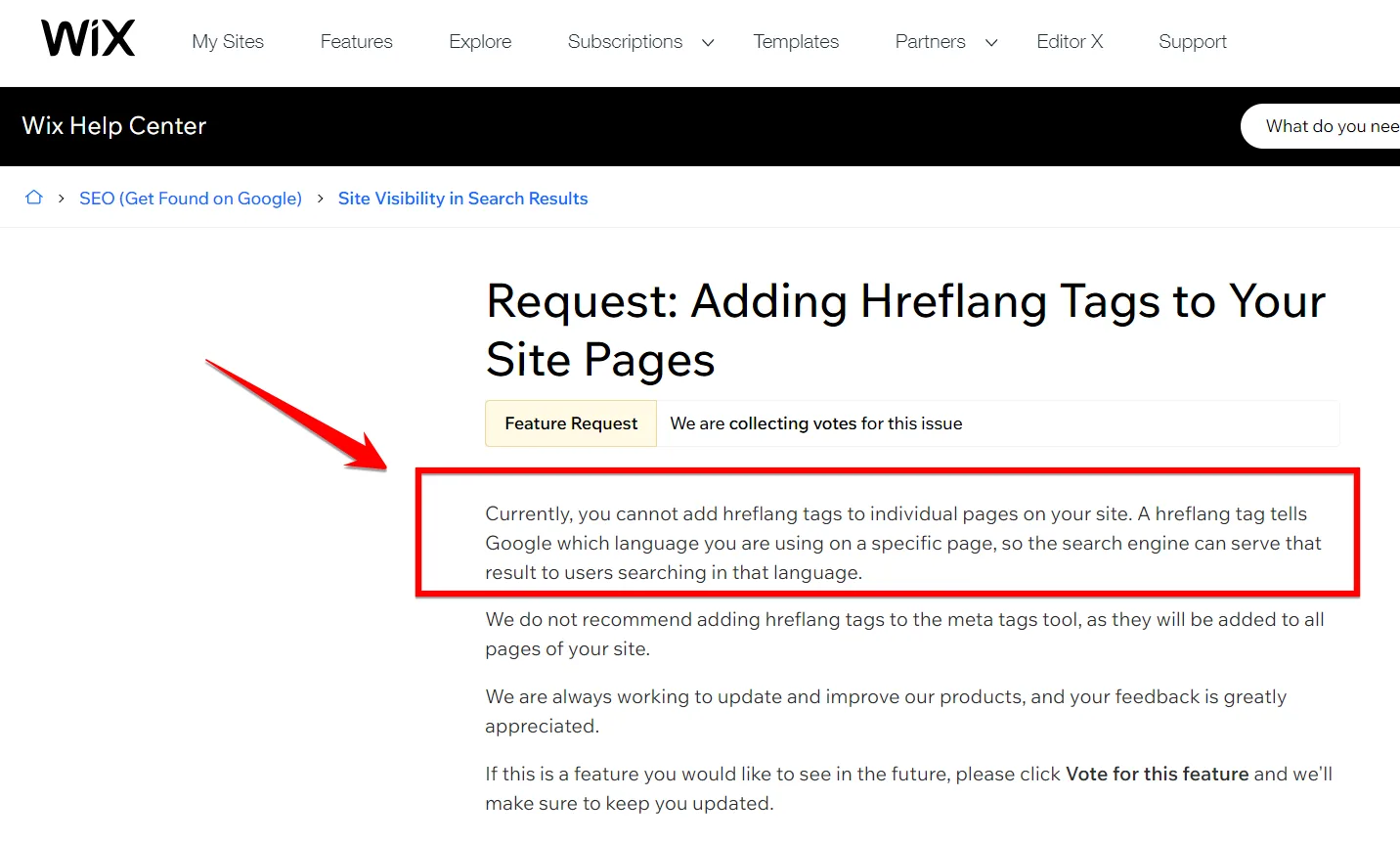Go to the Help Center home icon
The width and height of the screenshot is (1400, 843).
34,198
